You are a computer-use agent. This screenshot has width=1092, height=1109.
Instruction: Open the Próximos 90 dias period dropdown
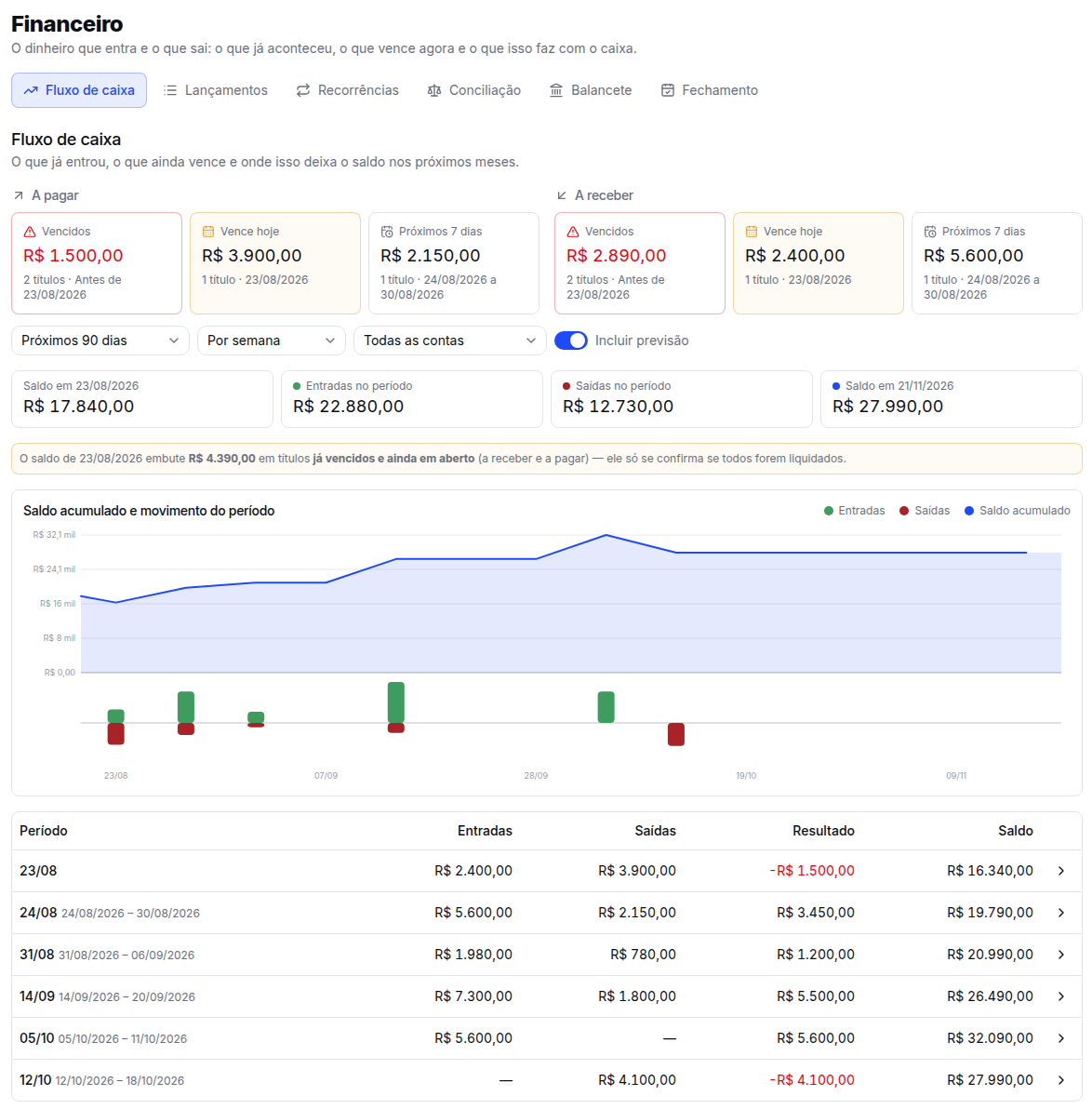[100, 341]
